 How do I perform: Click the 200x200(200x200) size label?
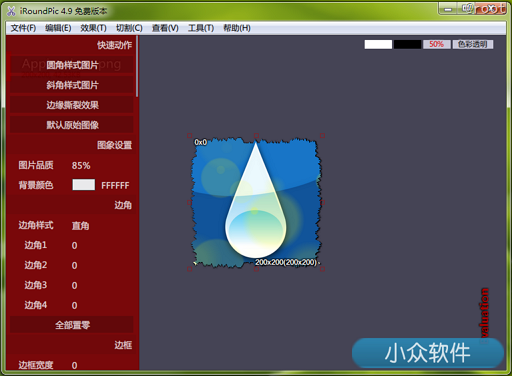coord(286,262)
